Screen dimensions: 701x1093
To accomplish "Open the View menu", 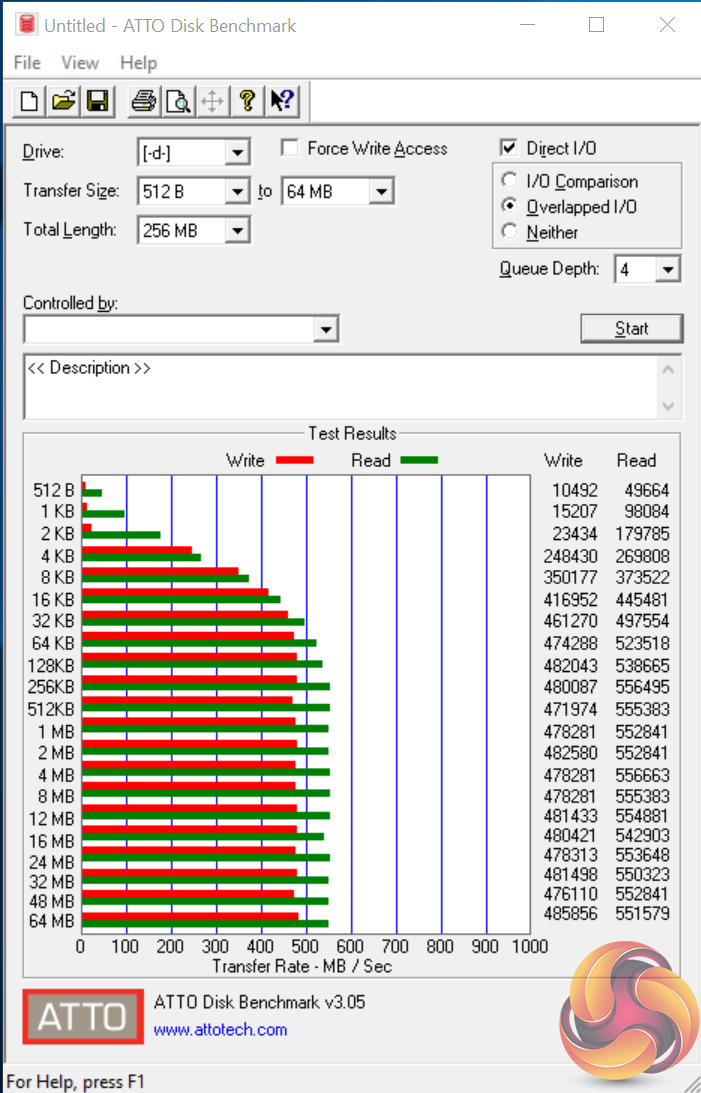I will (79, 63).
